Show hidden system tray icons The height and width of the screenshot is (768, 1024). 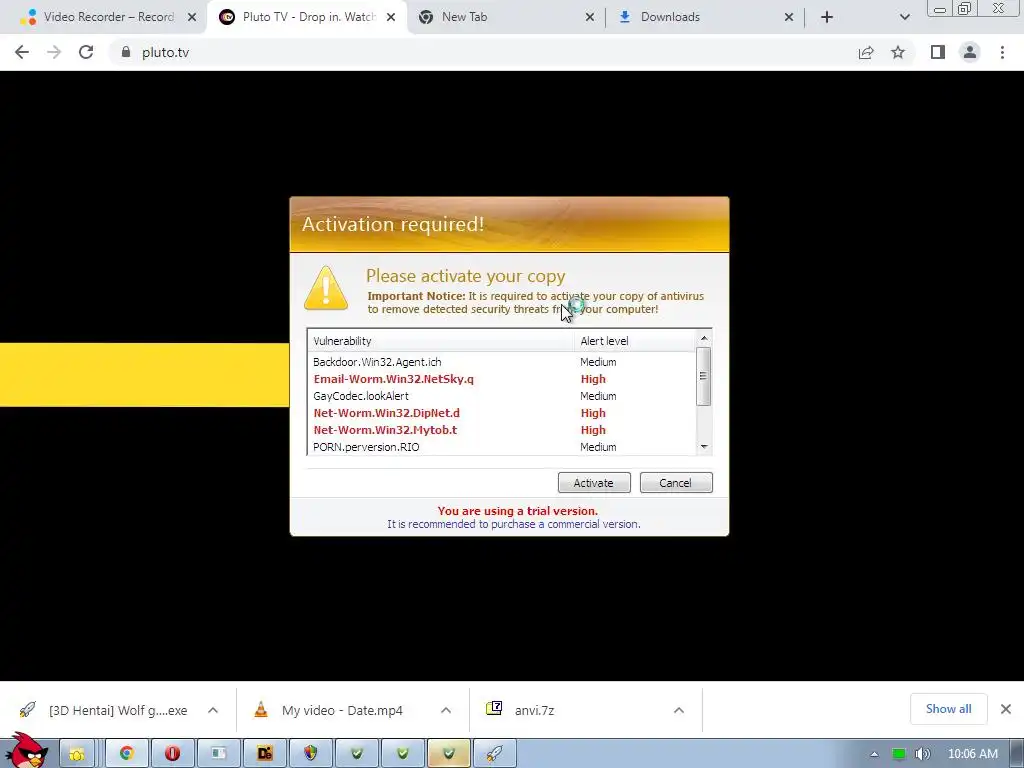[x=874, y=754]
